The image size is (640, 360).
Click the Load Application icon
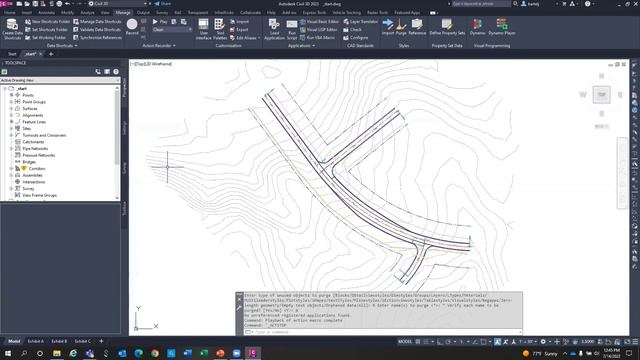(x=274, y=29)
